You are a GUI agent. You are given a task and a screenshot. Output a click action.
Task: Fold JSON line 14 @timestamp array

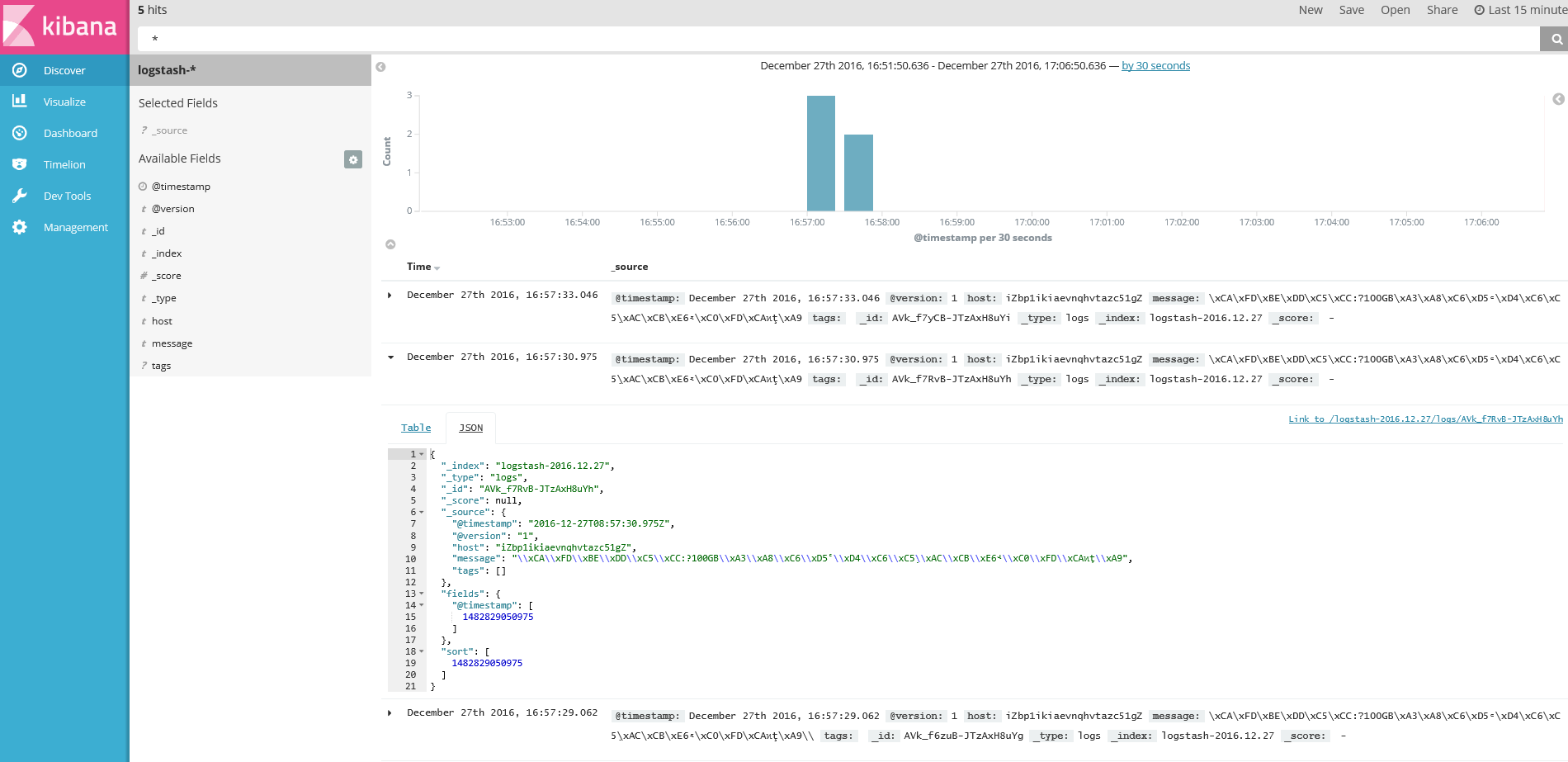pyautogui.click(x=422, y=605)
